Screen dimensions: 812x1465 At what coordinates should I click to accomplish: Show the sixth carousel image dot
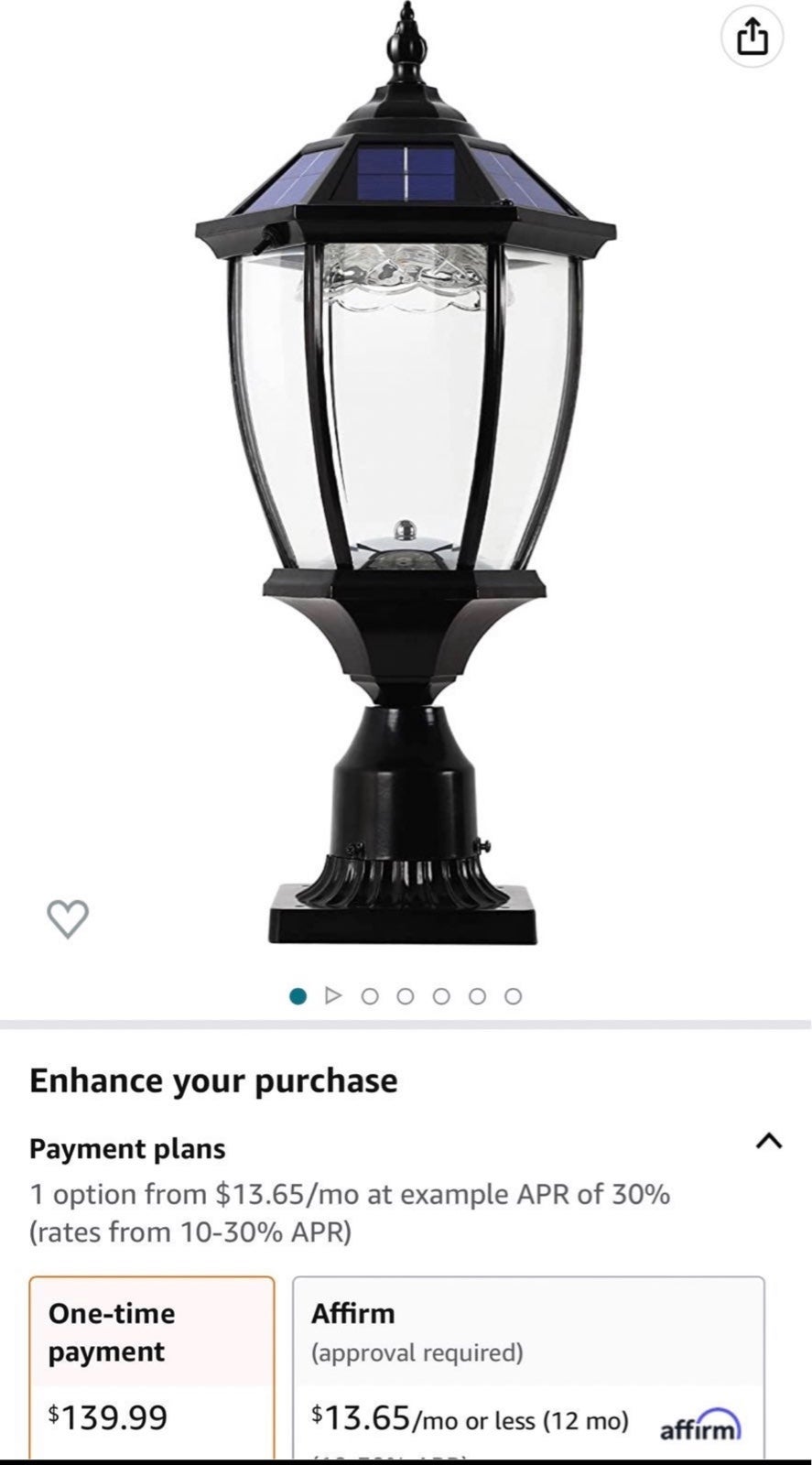[x=477, y=996]
